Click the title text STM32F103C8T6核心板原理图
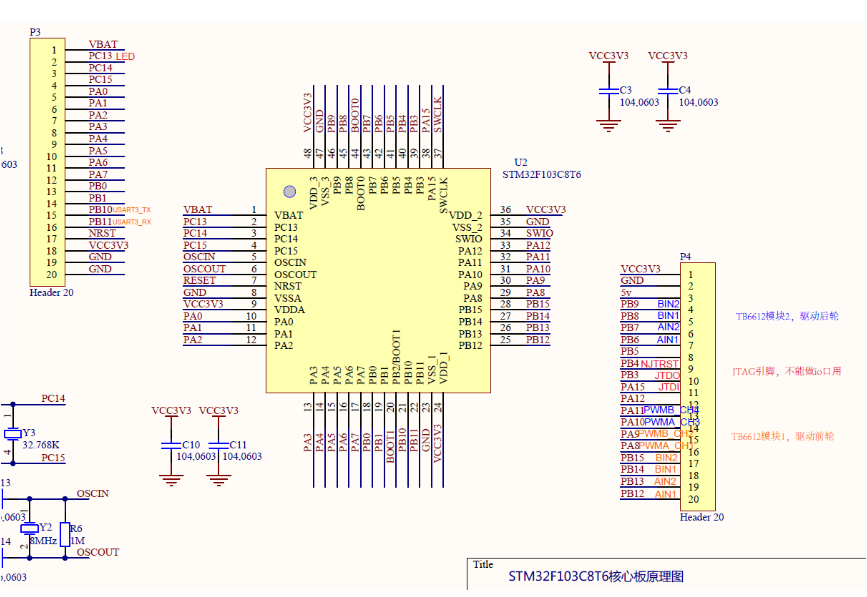 point(596,577)
